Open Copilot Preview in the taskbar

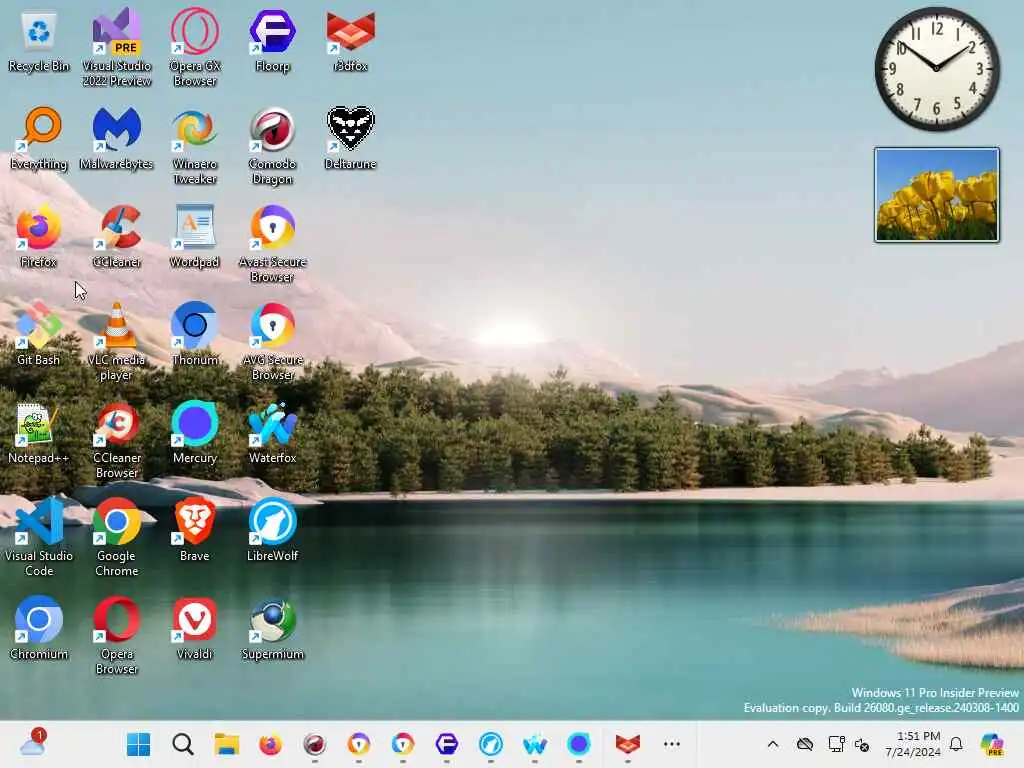coord(992,744)
